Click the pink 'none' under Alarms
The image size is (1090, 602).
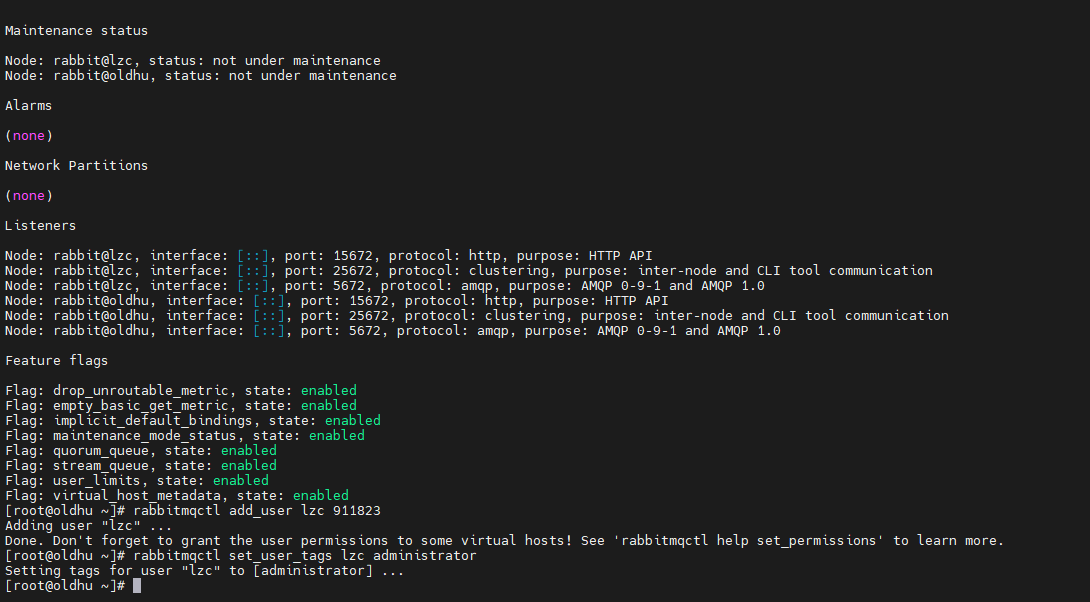pyautogui.click(x=29, y=136)
